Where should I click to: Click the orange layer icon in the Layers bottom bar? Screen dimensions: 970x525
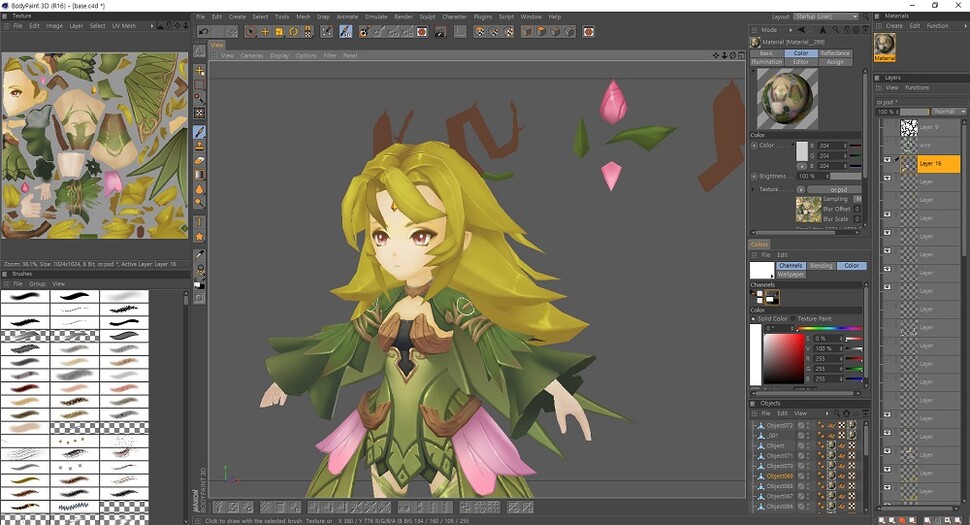tap(902, 520)
